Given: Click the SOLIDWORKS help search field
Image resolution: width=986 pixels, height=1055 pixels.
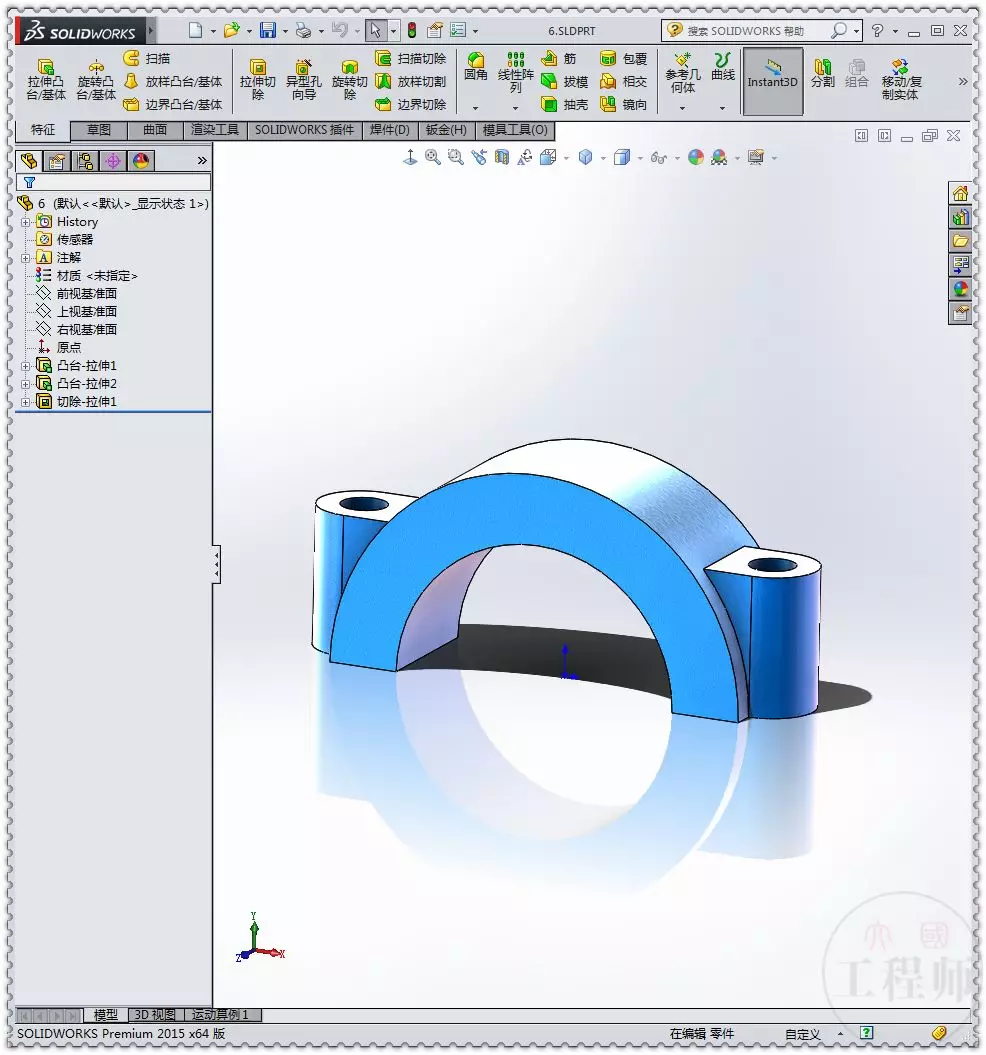Looking at the screenshot, I should 754,31.
